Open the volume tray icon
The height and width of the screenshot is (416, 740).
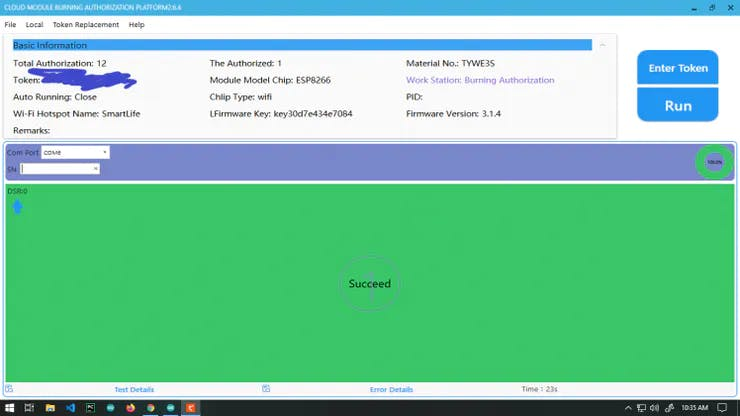tap(655, 408)
